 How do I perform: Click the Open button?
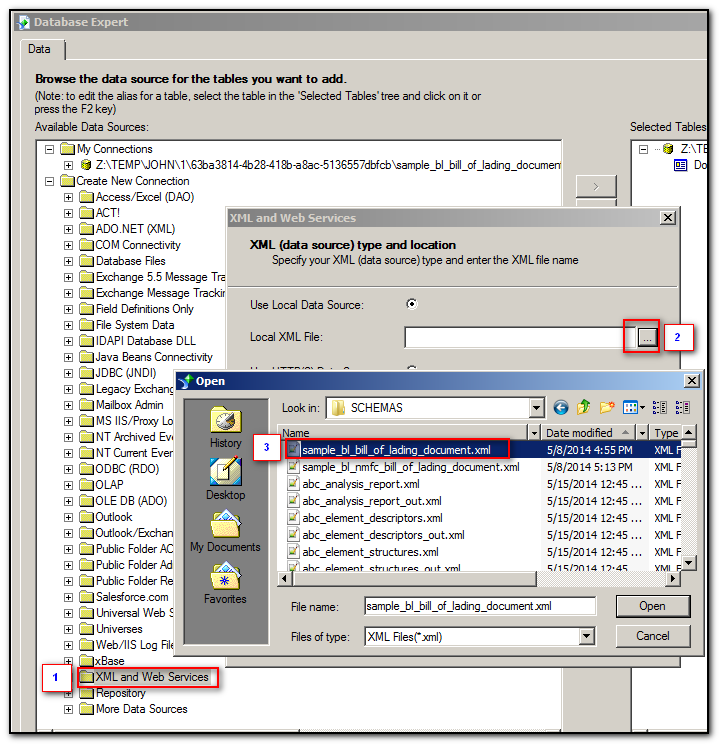click(x=652, y=606)
